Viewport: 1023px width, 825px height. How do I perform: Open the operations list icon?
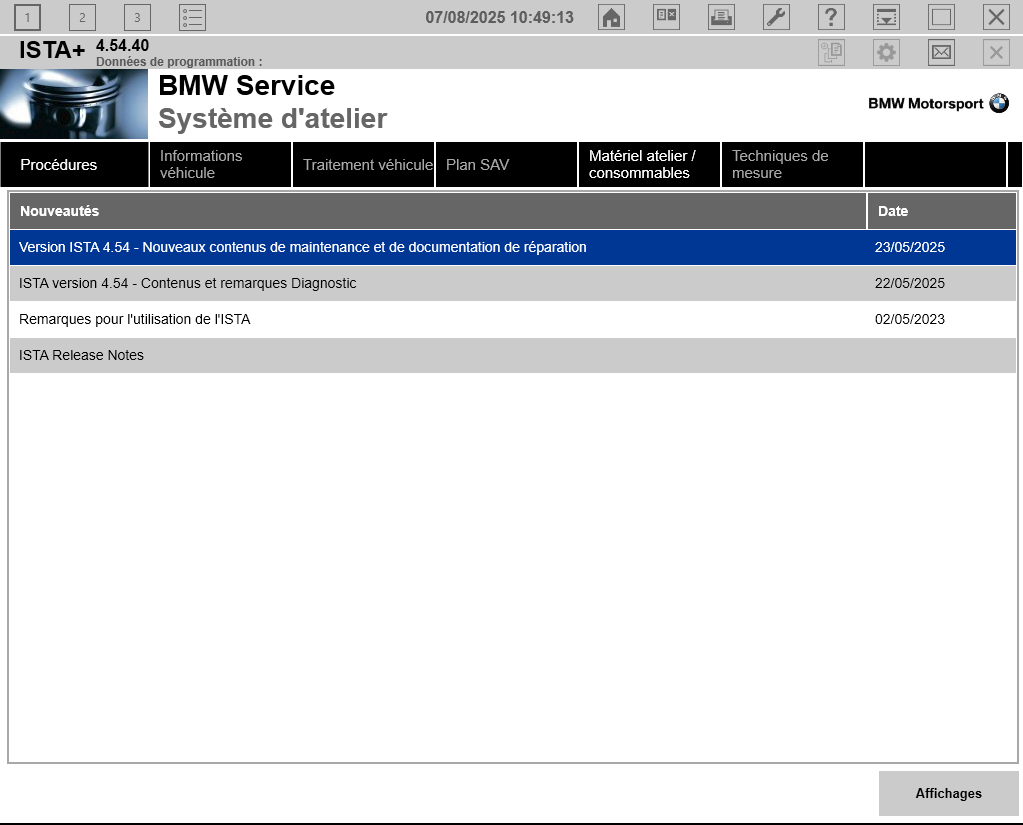[192, 18]
